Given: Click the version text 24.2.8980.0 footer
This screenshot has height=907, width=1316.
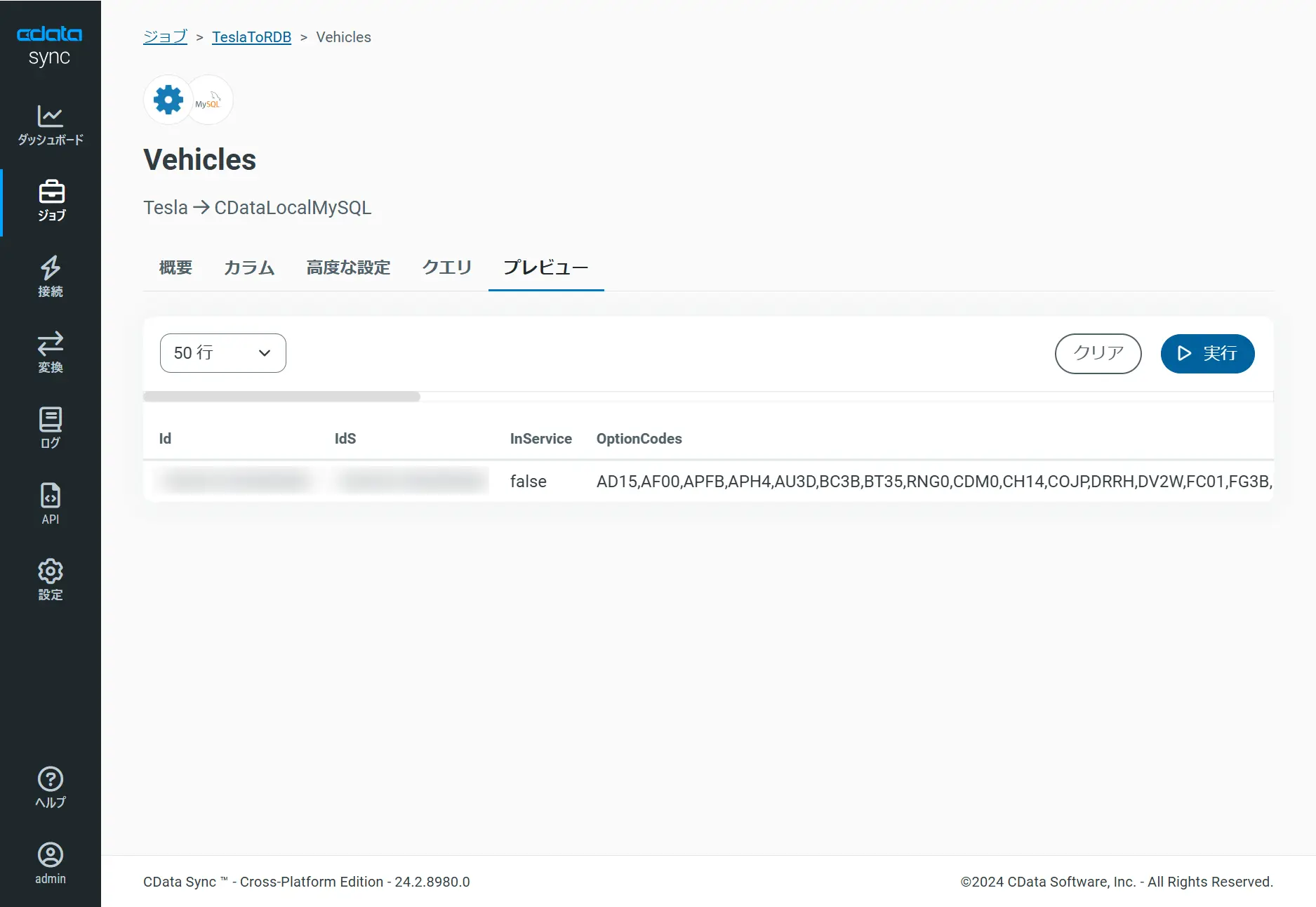Looking at the screenshot, I should 432,882.
